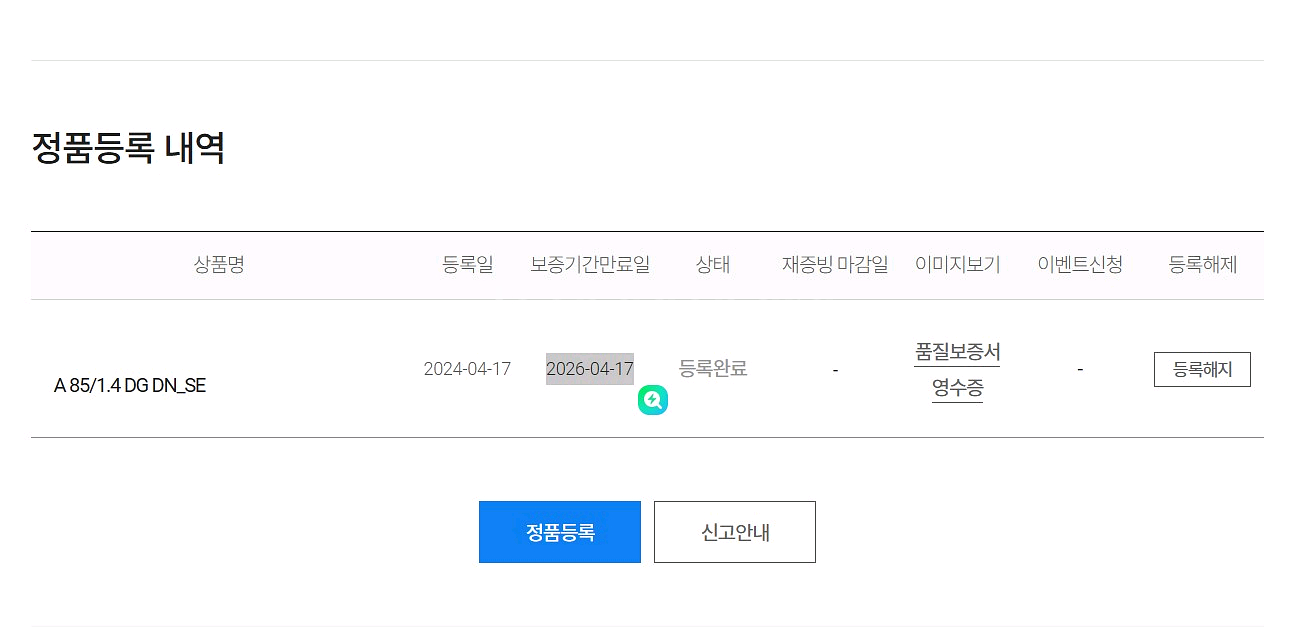
Task: Select the 이미지보기 column header
Action: pos(957,265)
